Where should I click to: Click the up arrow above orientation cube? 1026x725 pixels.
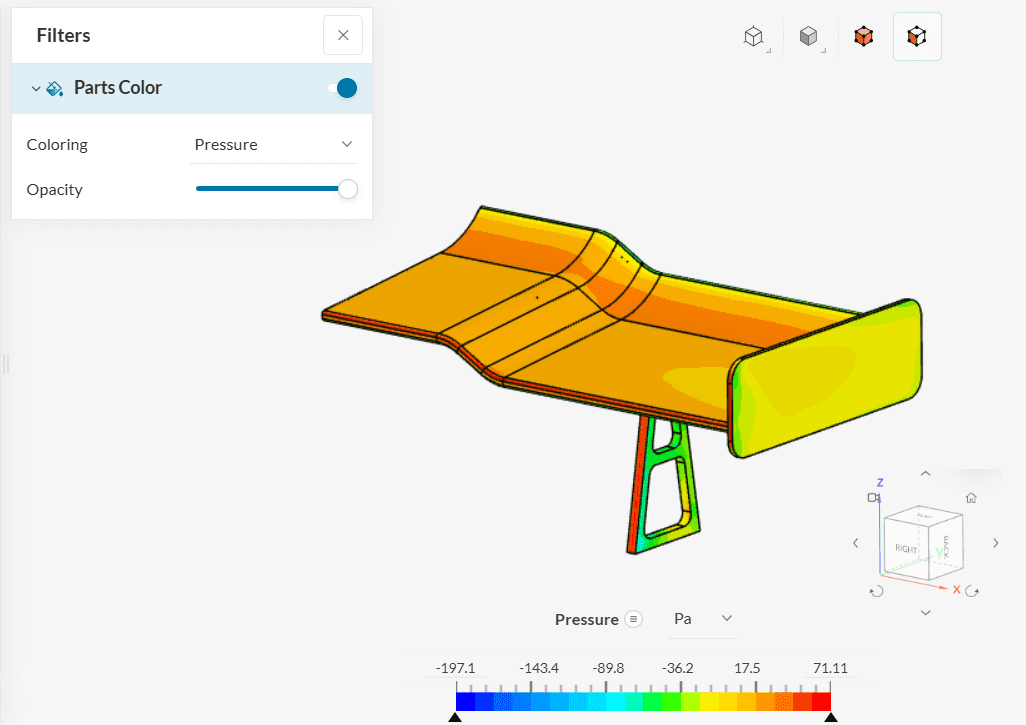925,474
